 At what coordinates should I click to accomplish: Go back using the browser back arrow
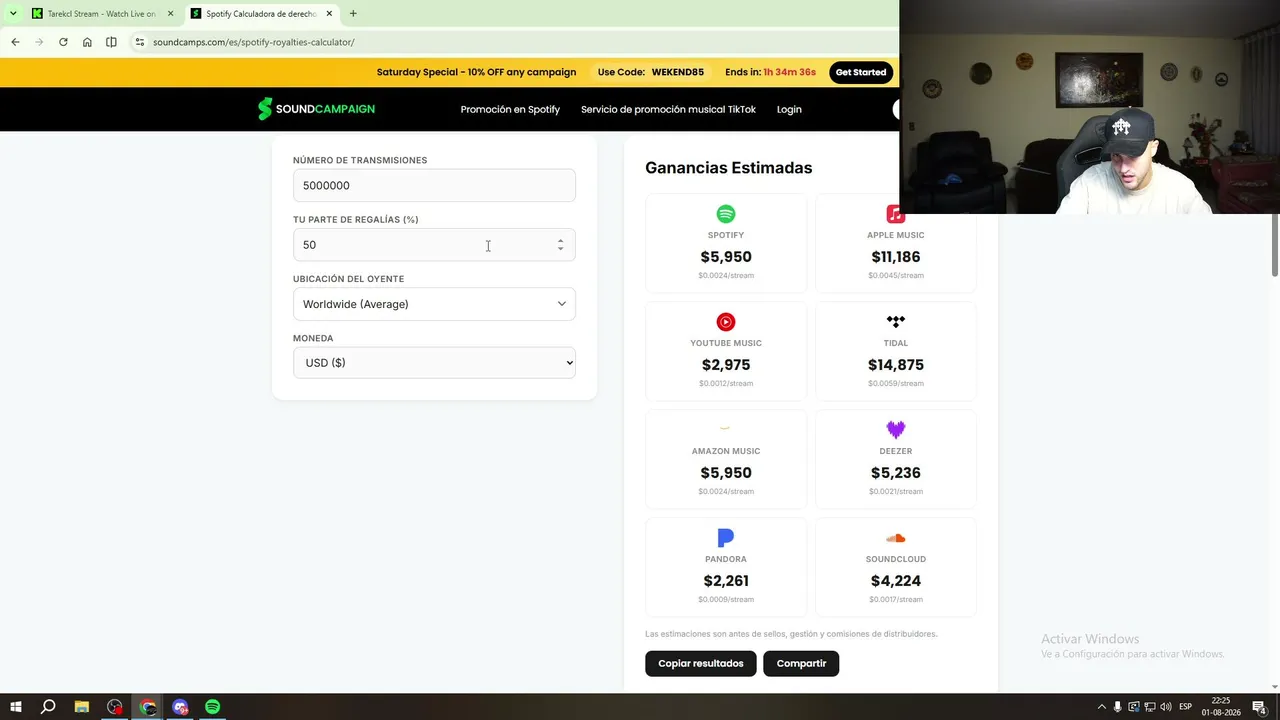[x=15, y=42]
